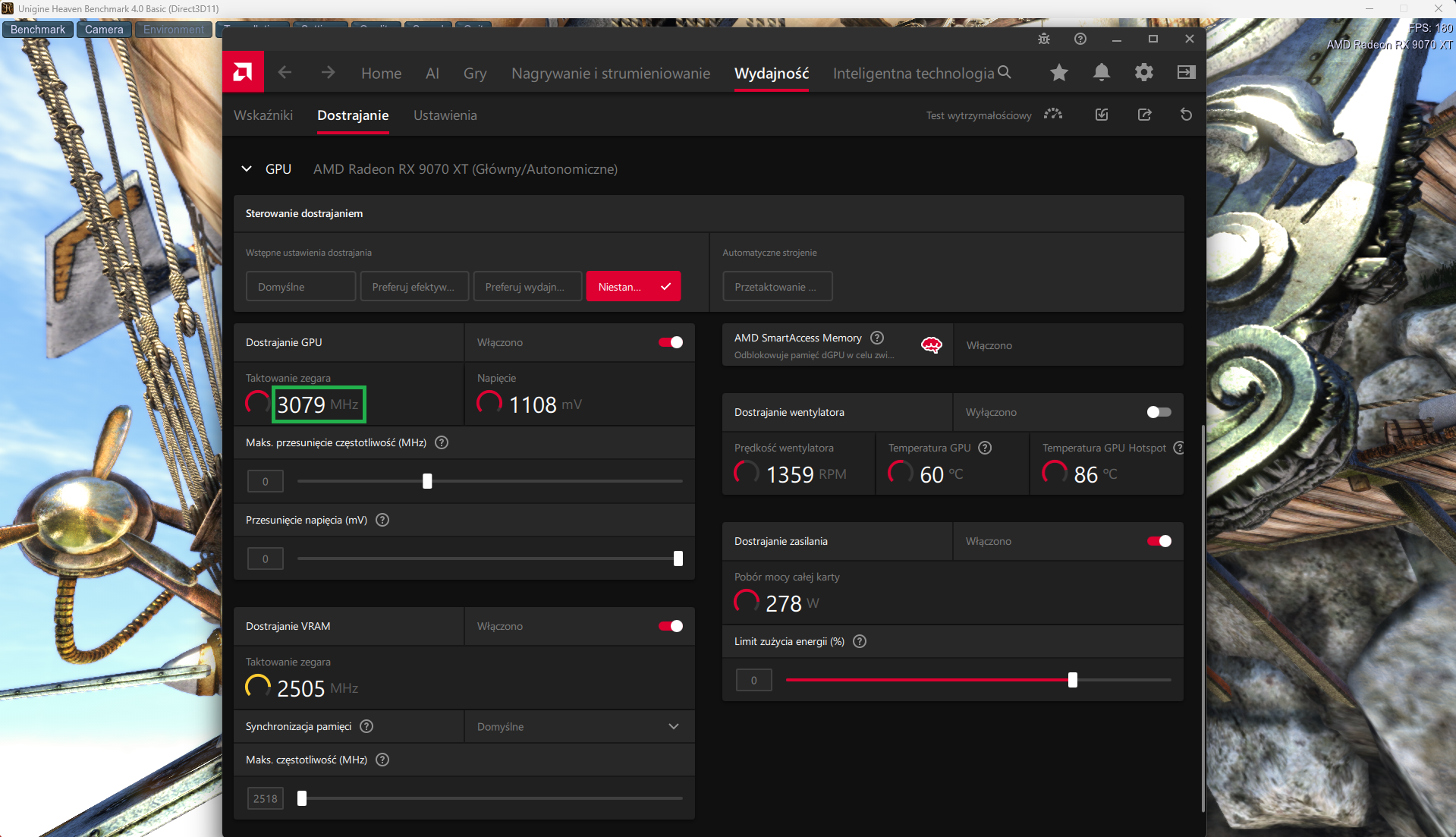Click the export profile icon

coord(1145,115)
